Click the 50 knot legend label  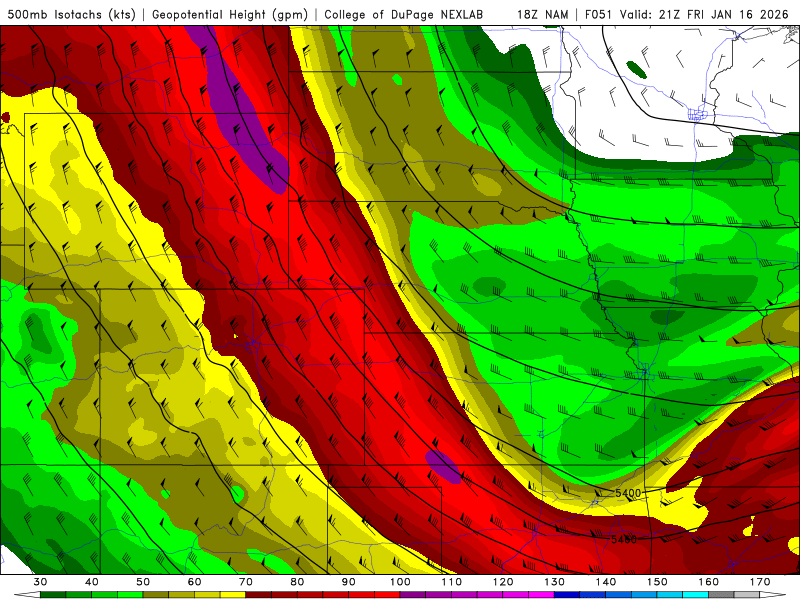coord(143,582)
